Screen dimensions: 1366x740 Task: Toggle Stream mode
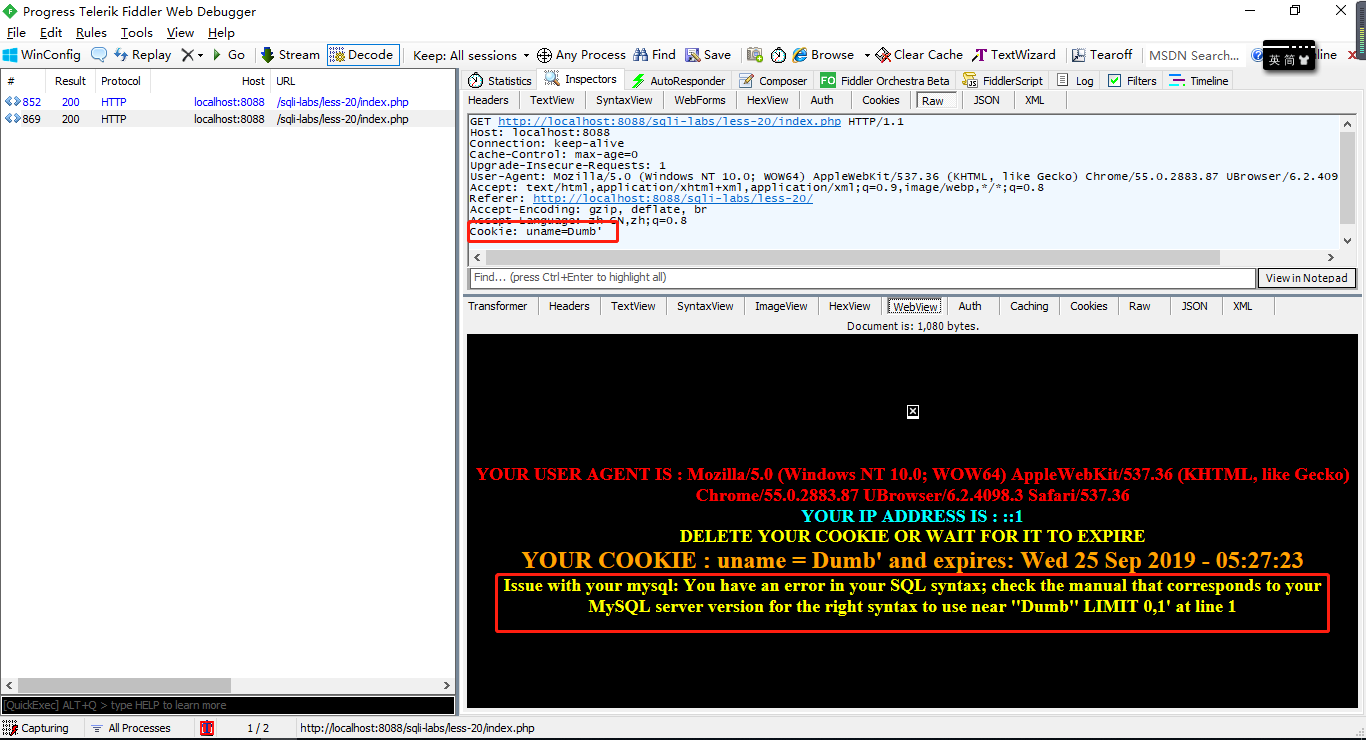click(x=290, y=55)
